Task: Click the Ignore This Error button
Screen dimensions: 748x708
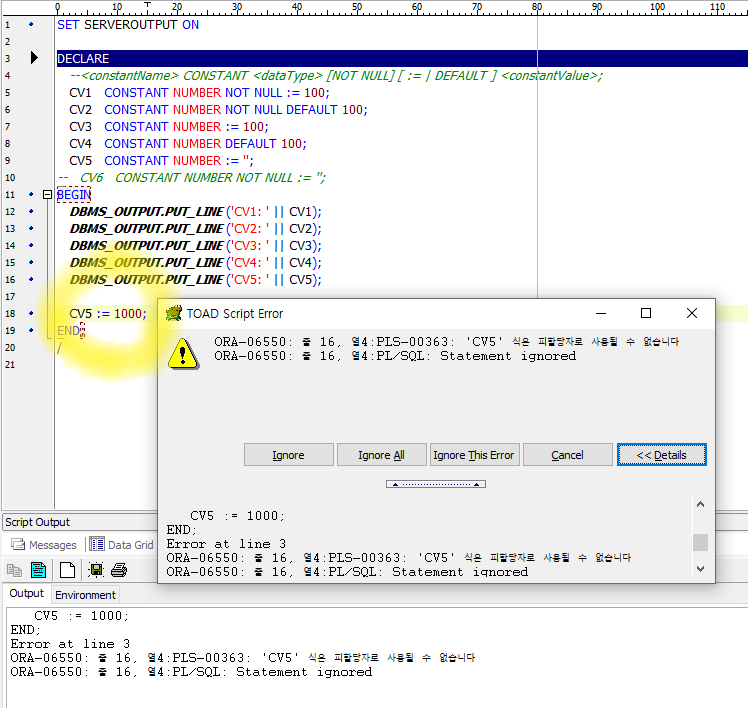Action: coord(474,455)
